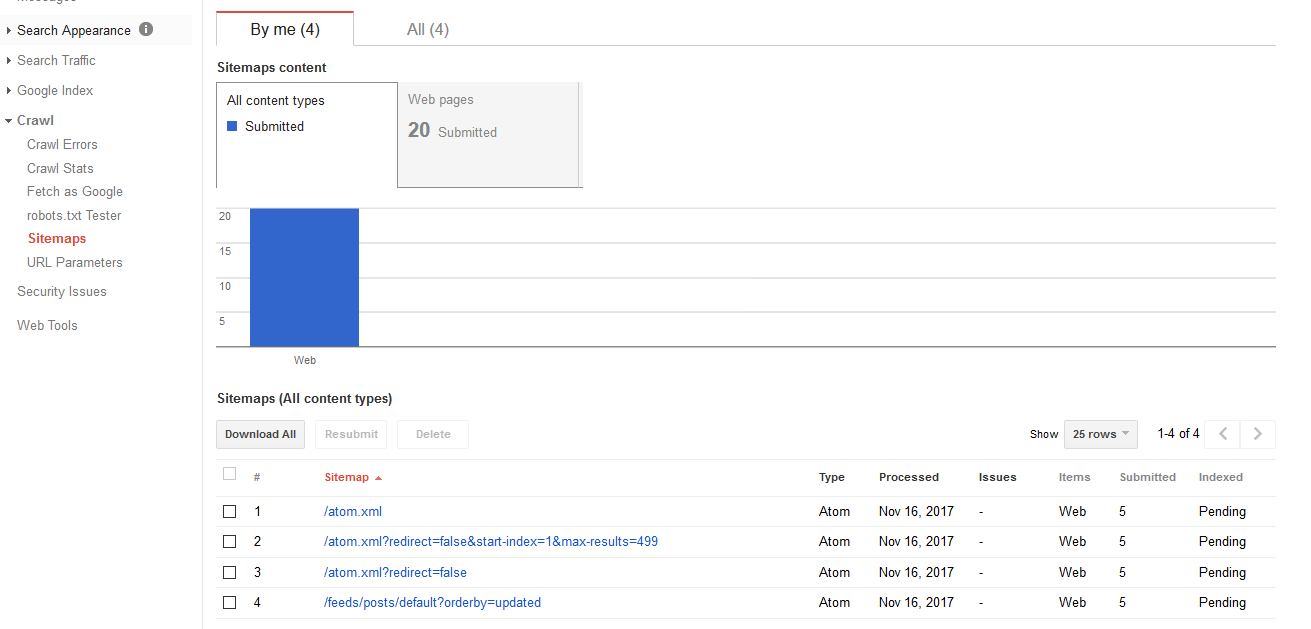Open Security Issues page

pyautogui.click(x=62, y=292)
